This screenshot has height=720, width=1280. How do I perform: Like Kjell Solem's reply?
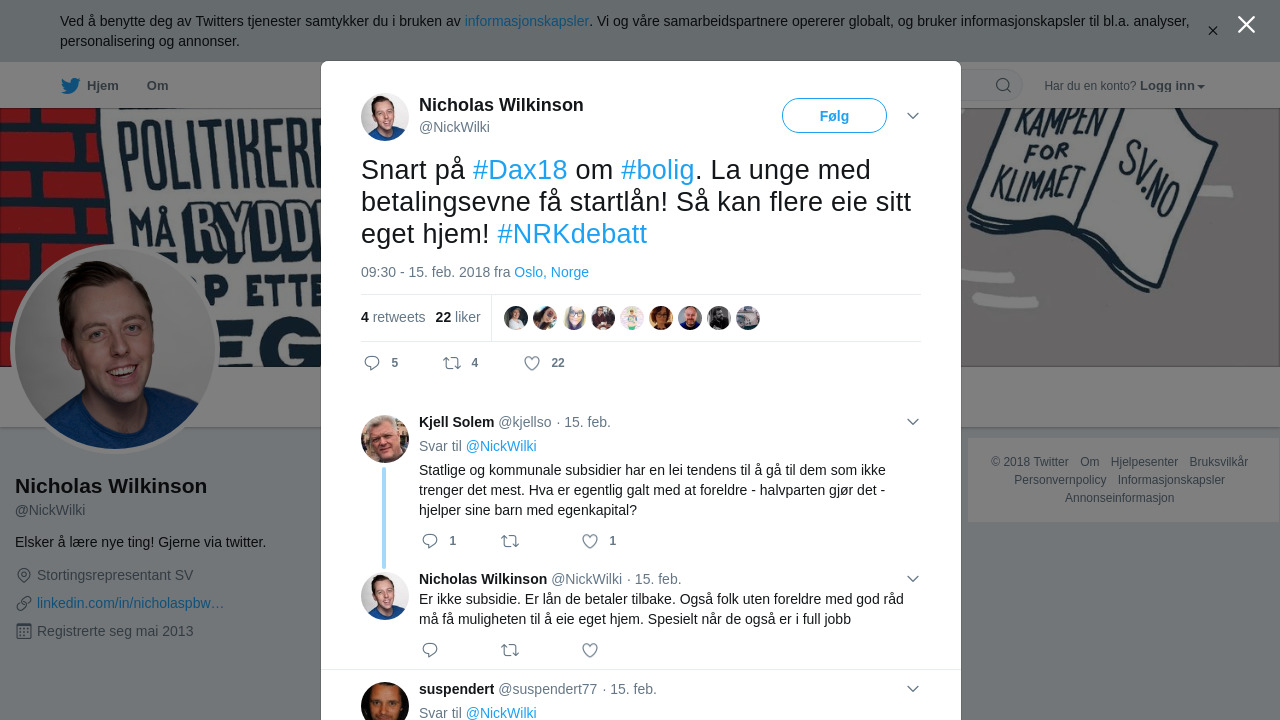[590, 541]
